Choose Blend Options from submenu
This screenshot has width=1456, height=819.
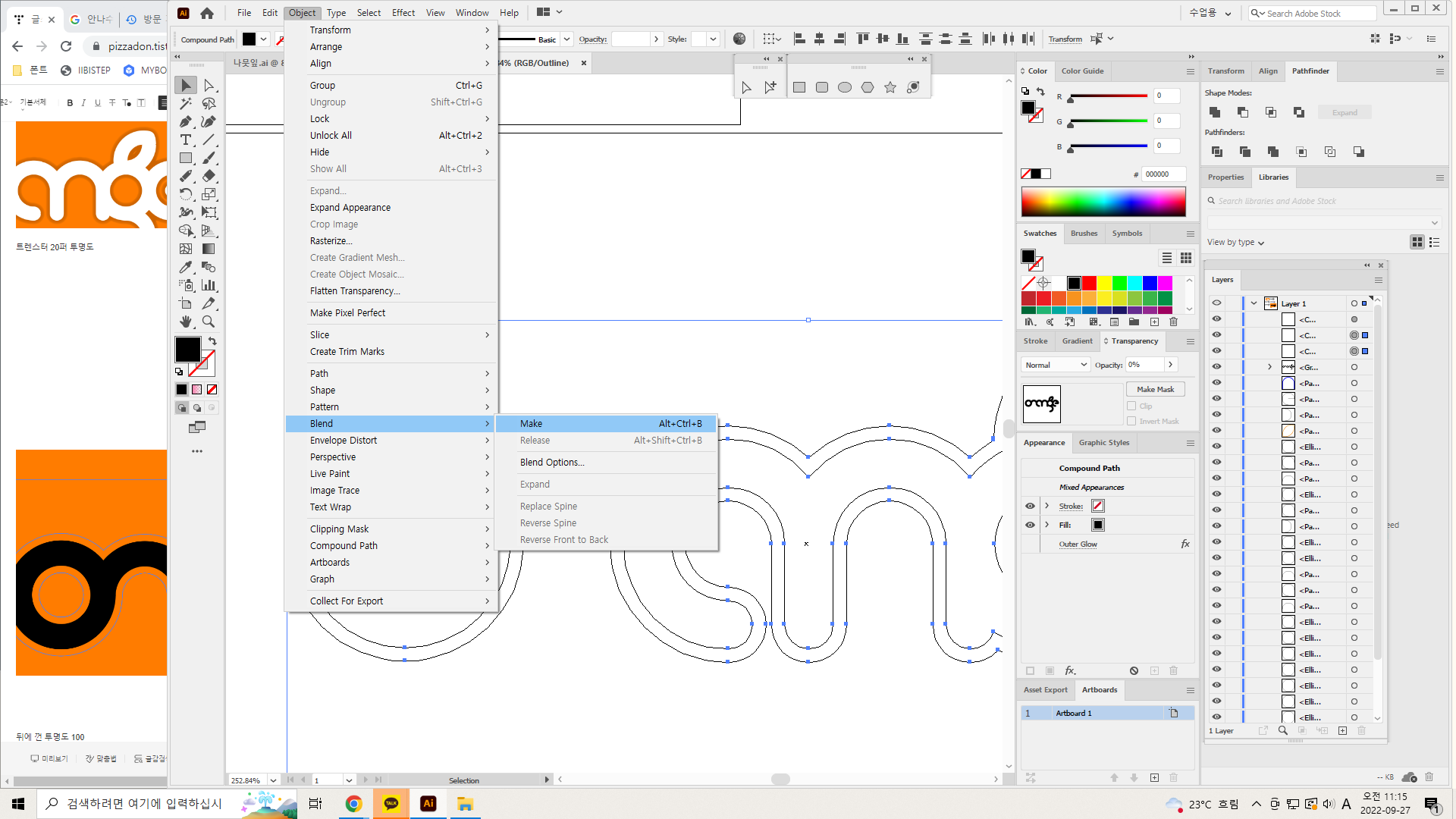(x=552, y=463)
